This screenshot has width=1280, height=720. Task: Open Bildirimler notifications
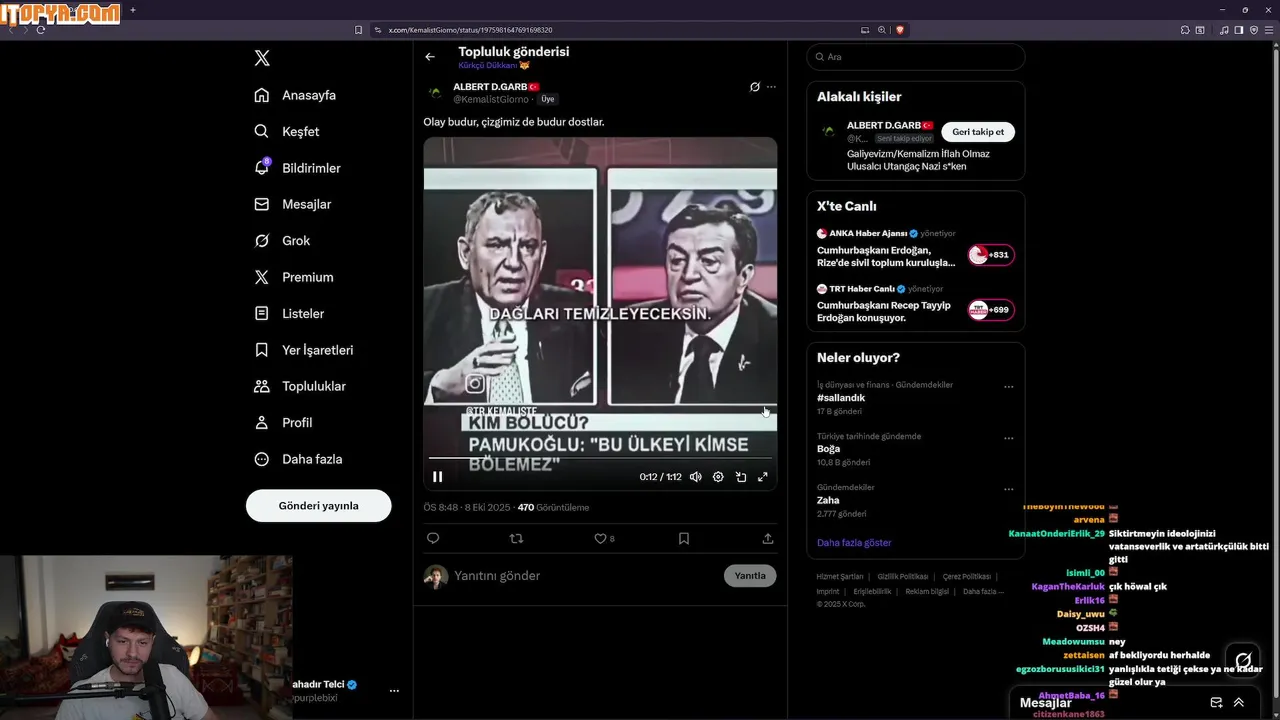(x=297, y=168)
